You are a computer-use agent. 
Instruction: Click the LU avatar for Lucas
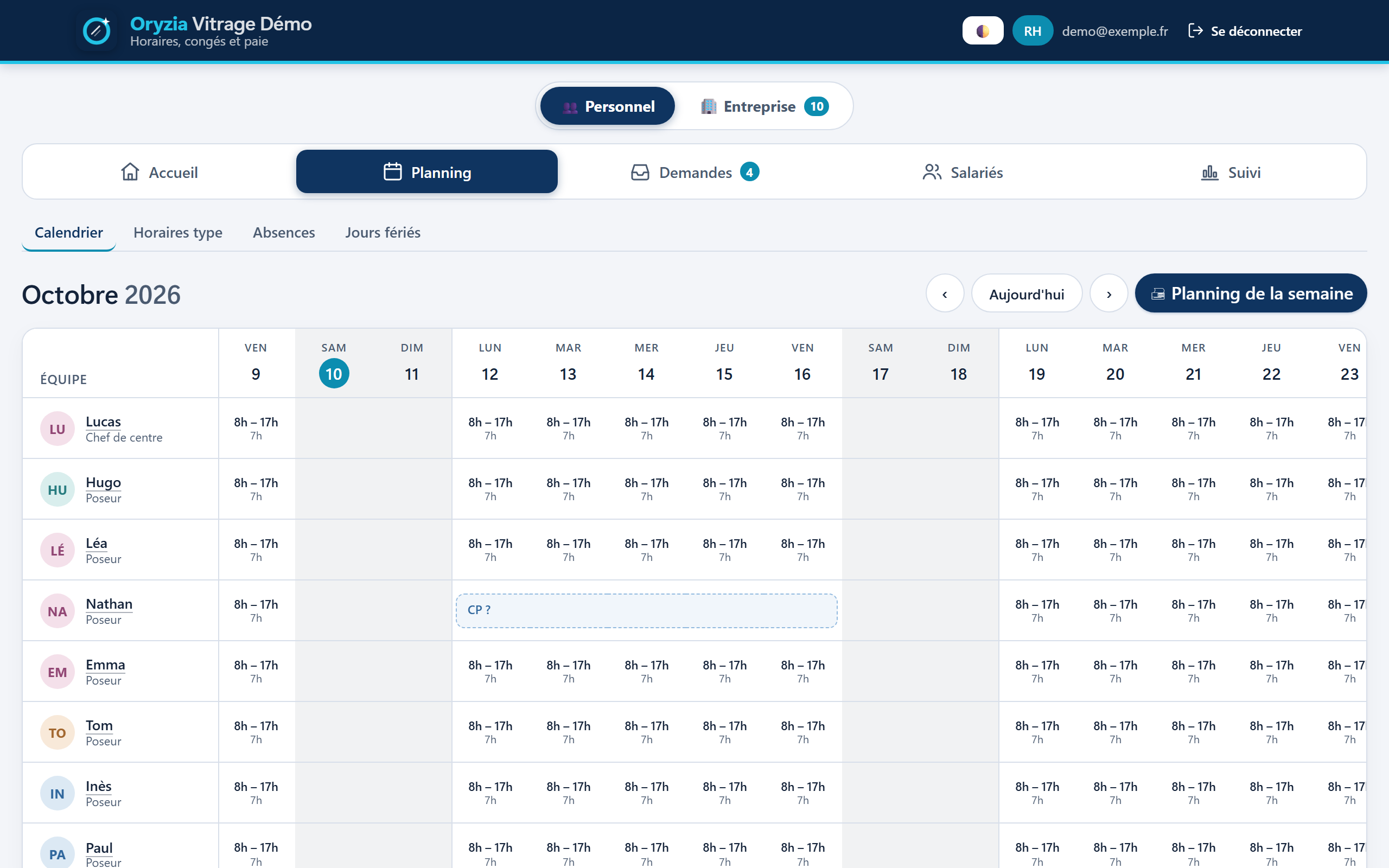[58, 429]
